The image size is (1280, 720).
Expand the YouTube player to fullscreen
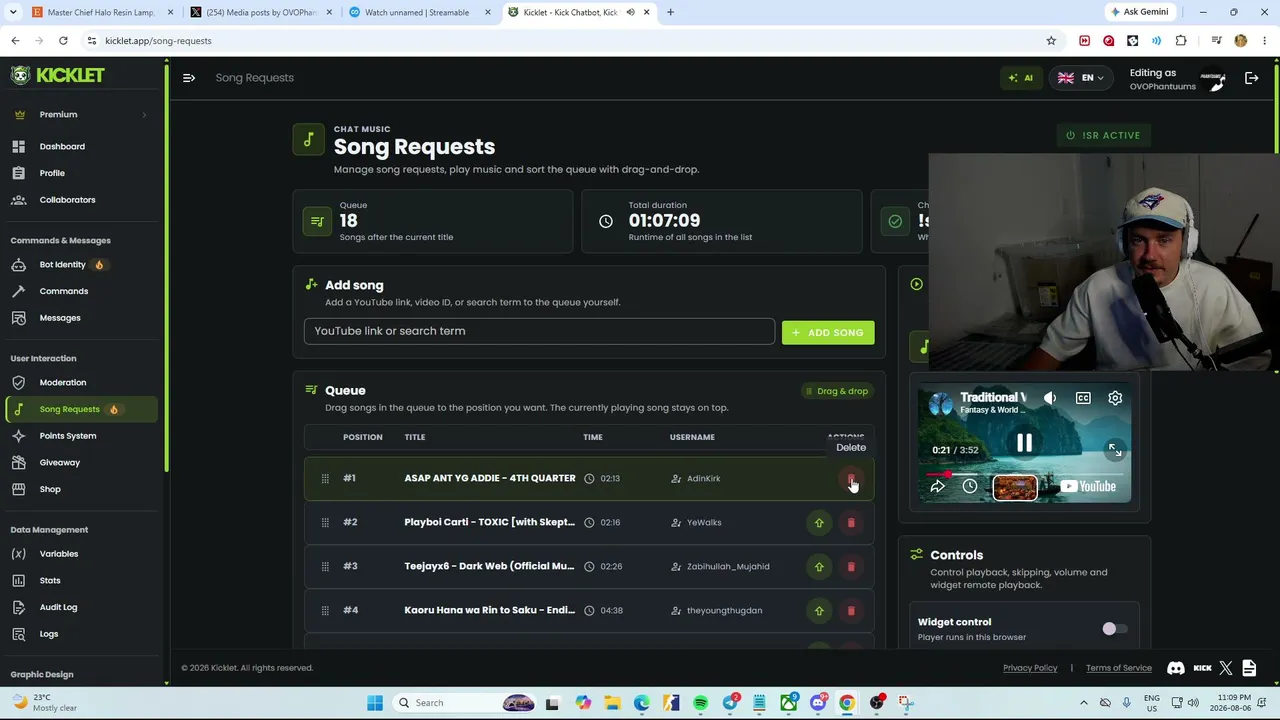coord(1115,451)
